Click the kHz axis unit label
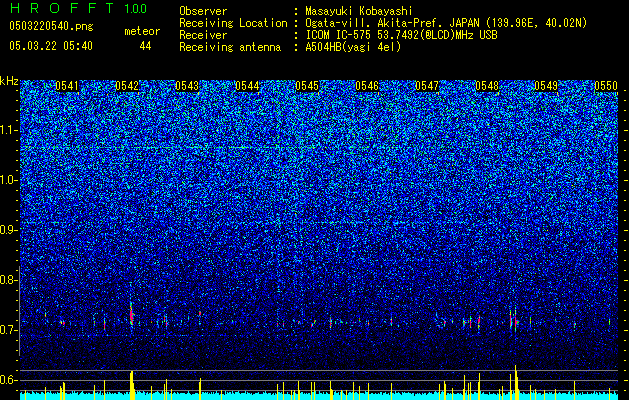This screenshot has width=629, height=400. tap(9, 81)
